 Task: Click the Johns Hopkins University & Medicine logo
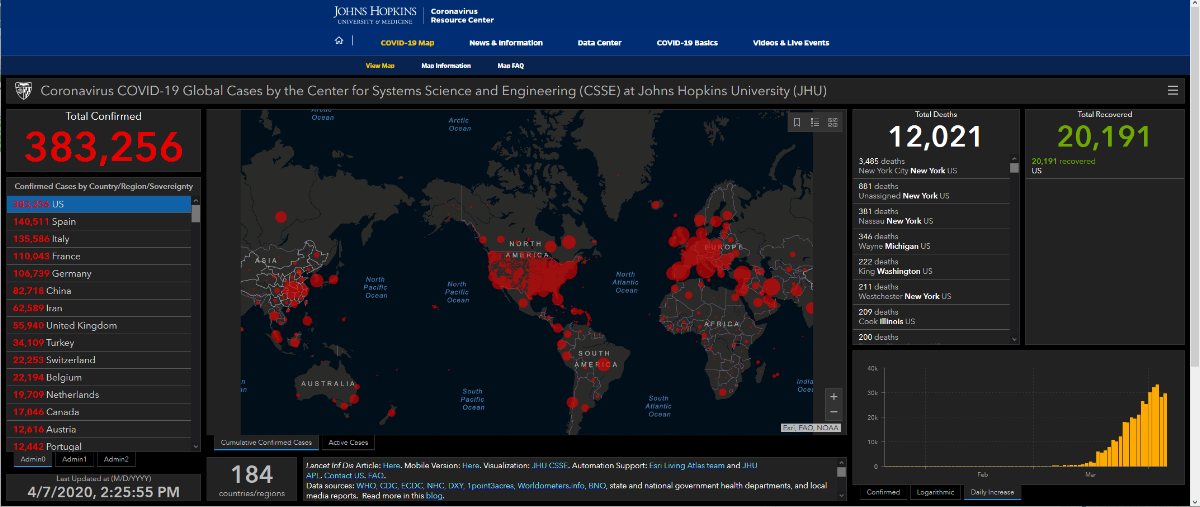point(376,14)
